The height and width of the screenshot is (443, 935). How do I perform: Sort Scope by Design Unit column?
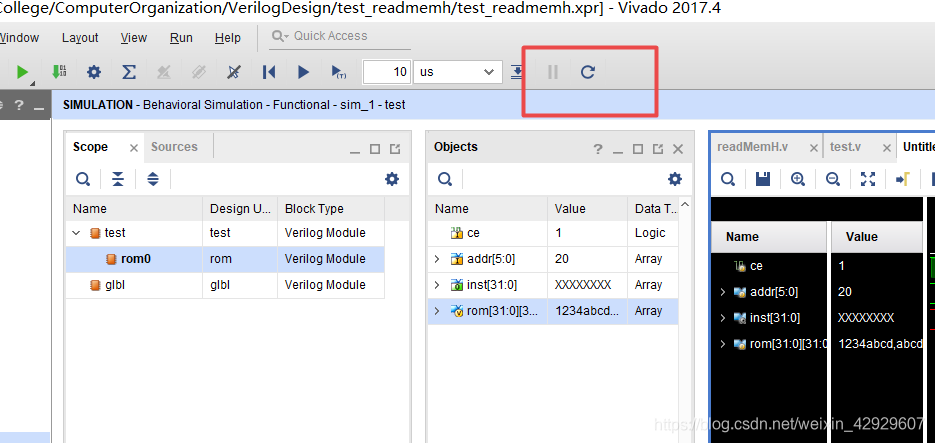[240, 209]
